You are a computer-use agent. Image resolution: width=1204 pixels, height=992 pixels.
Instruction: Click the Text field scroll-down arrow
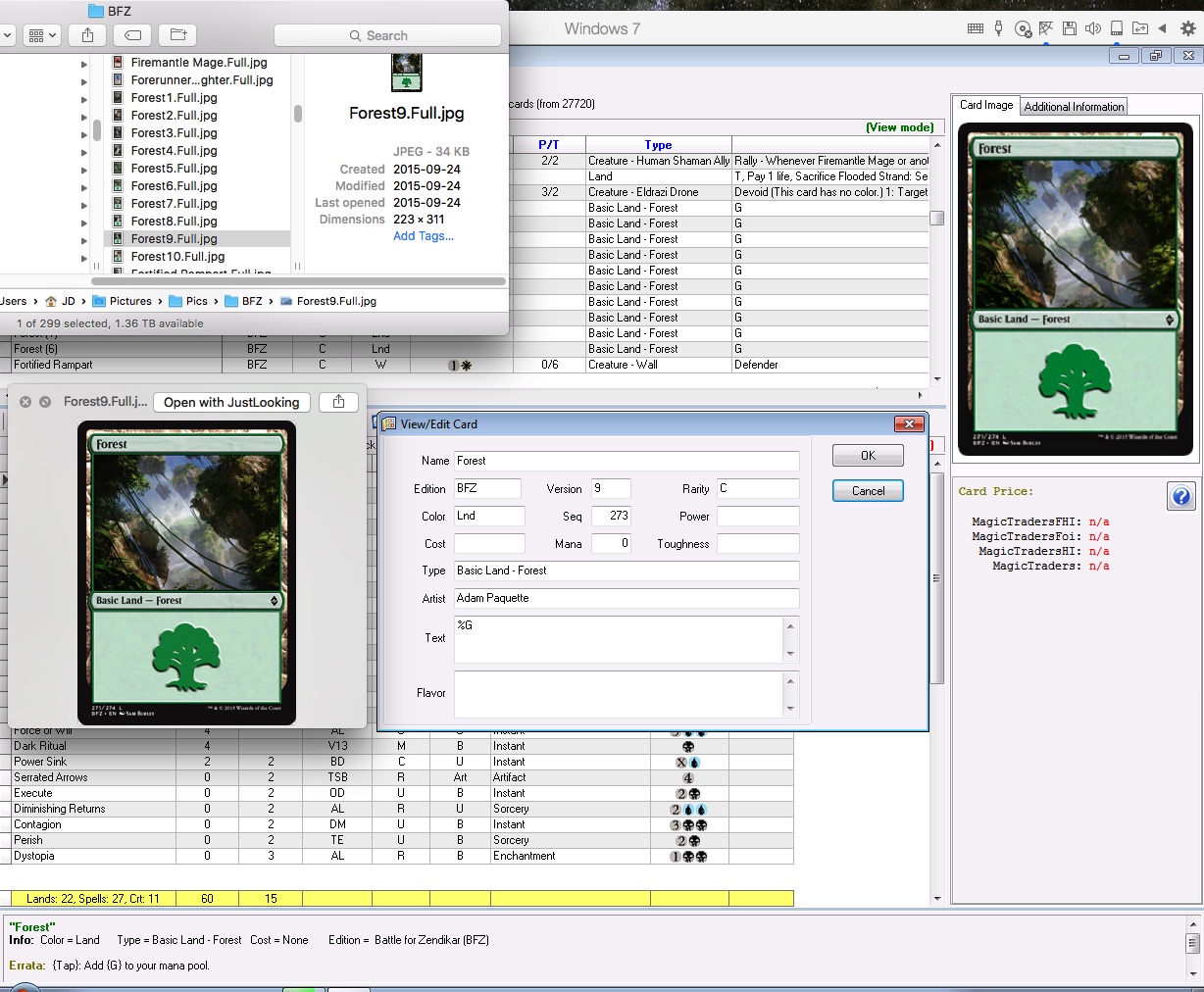(x=790, y=654)
